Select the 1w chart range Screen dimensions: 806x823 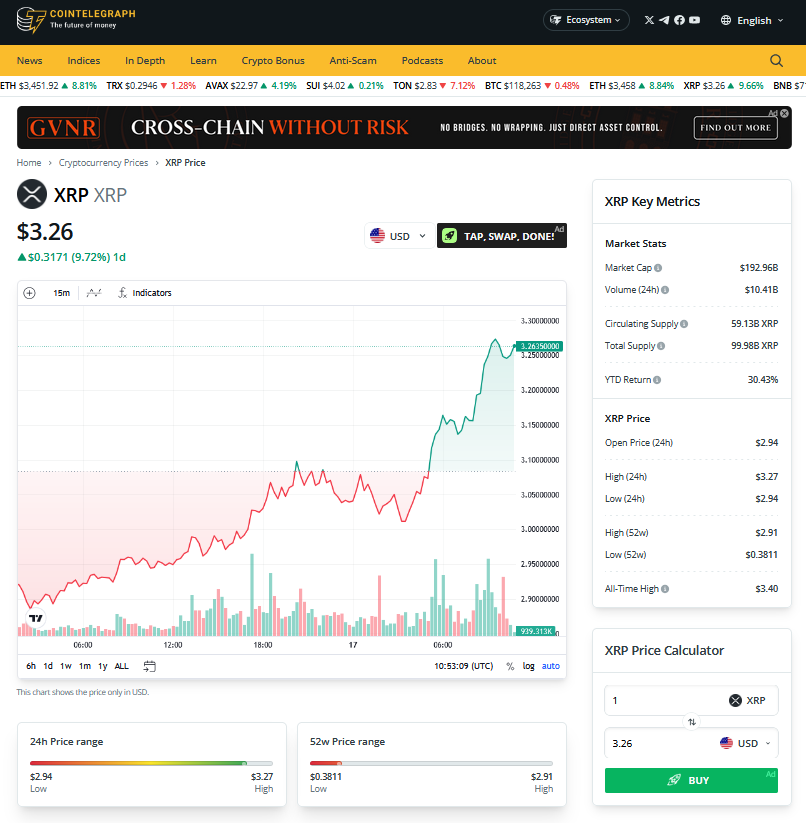pyautogui.click(x=66, y=666)
